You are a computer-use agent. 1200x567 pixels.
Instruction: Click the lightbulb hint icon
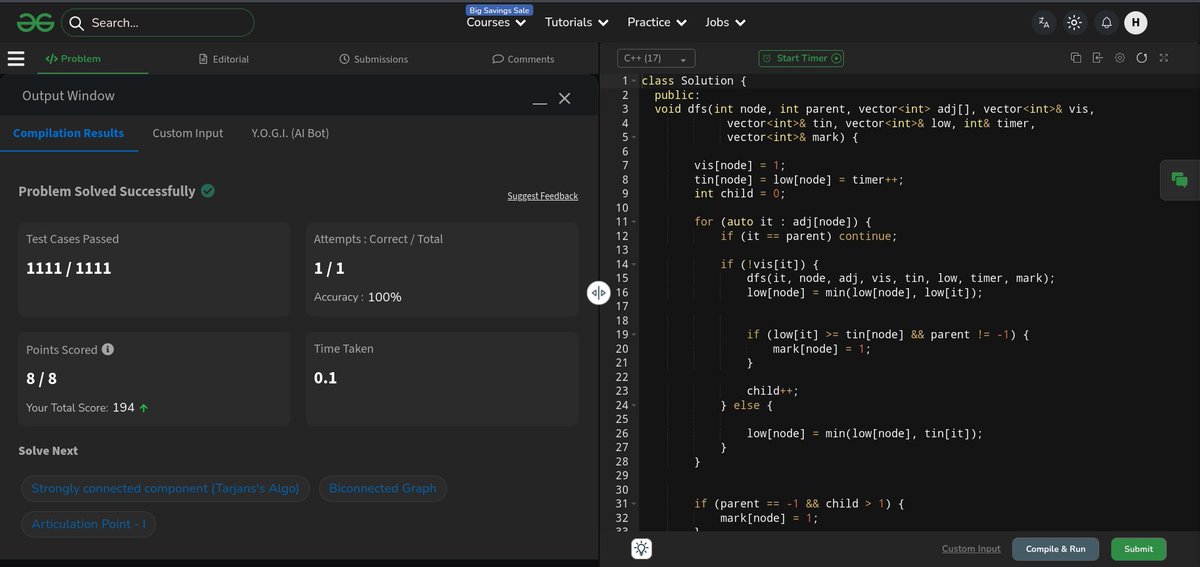[x=642, y=548]
